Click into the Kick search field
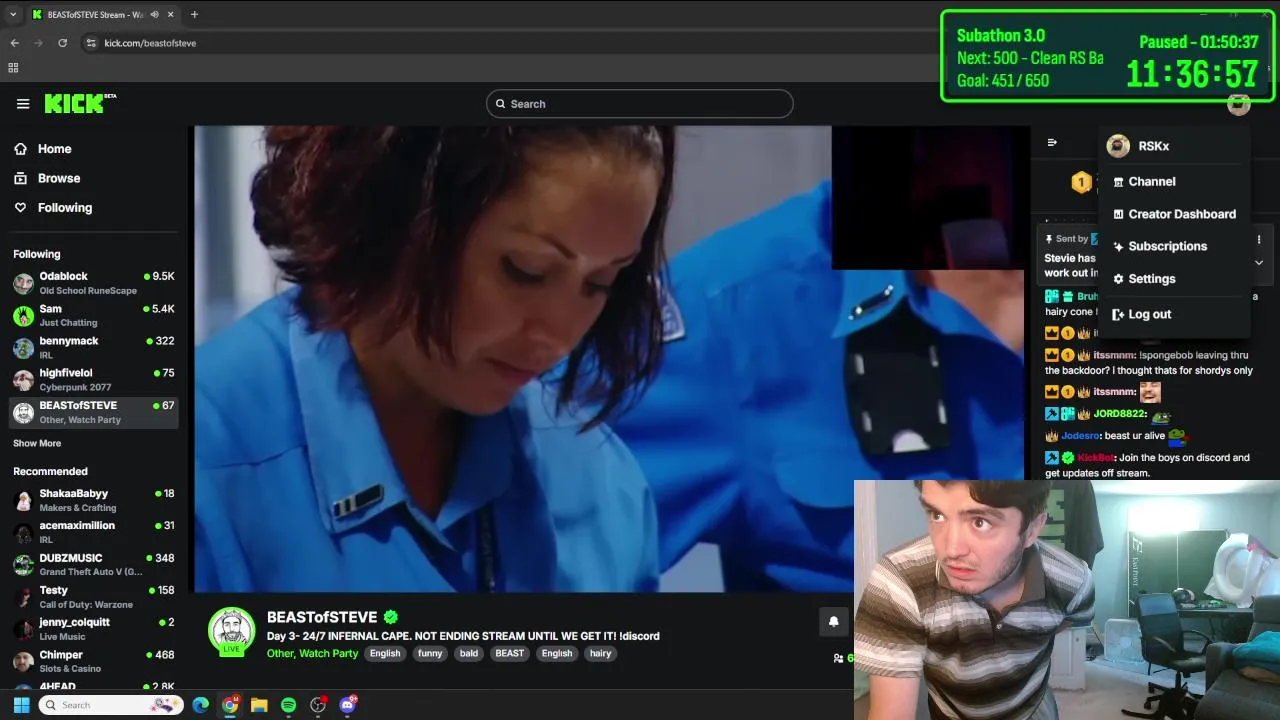Image resolution: width=1280 pixels, height=720 pixels. (640, 104)
